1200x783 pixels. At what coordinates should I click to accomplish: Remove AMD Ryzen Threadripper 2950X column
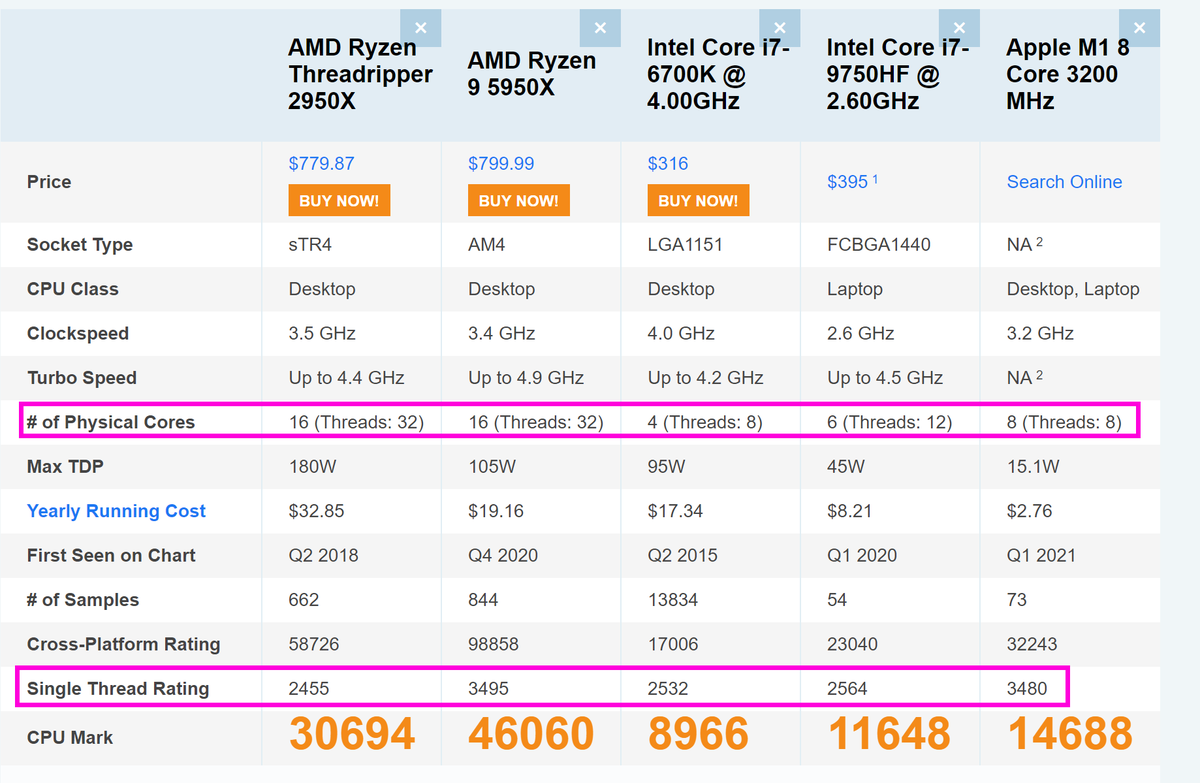(420, 28)
